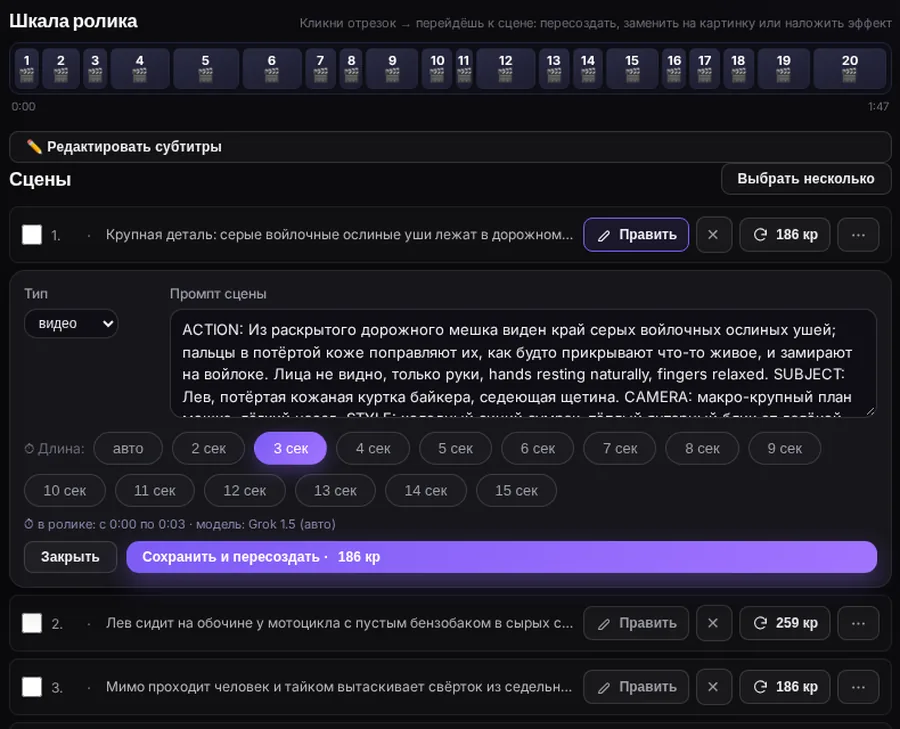Select the 3 сек length chip
900x729 pixels.
[x=290, y=448]
